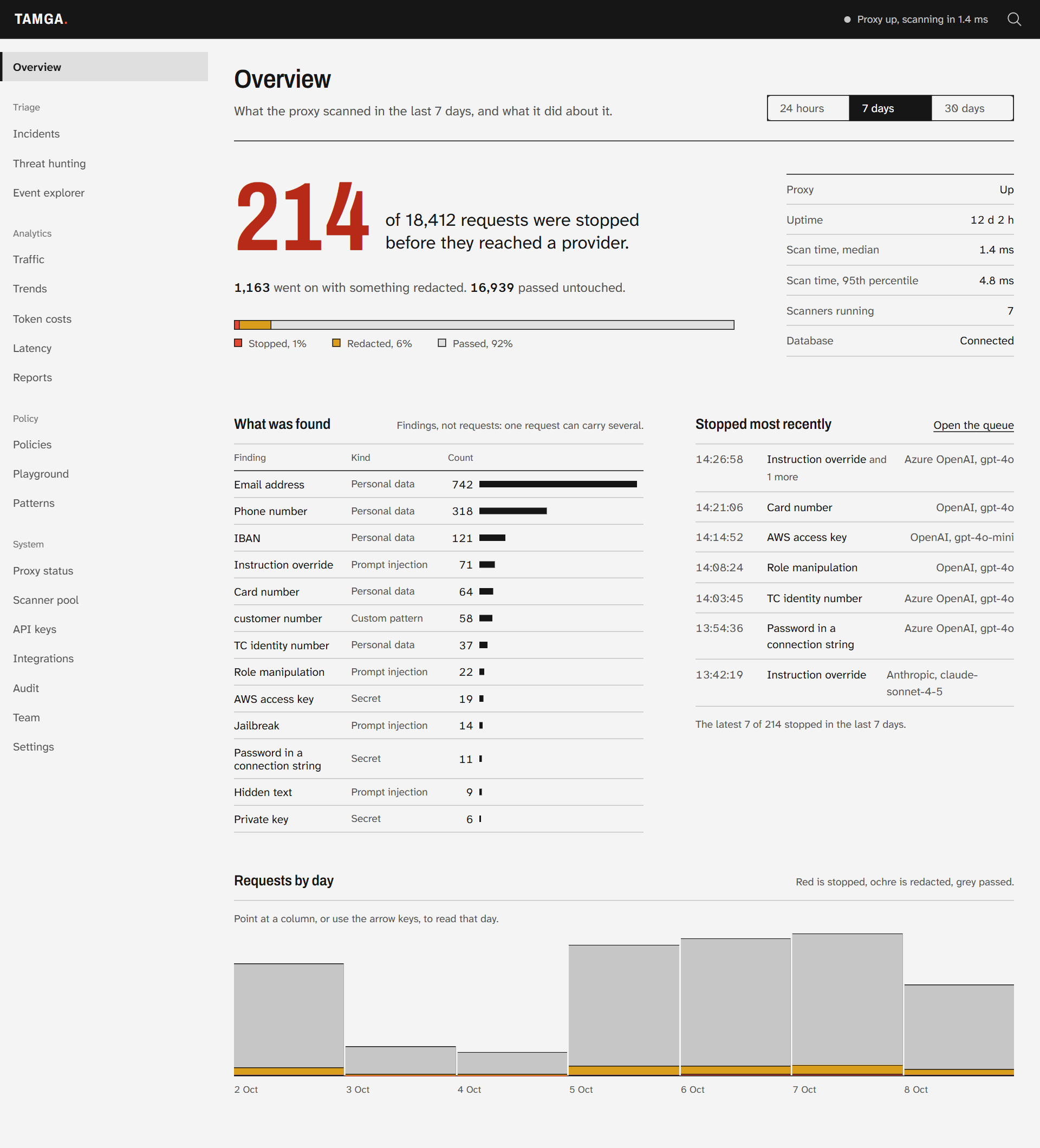The height and width of the screenshot is (1148, 1040).
Task: Click the red Stopped legend swatch
Action: tap(238, 343)
